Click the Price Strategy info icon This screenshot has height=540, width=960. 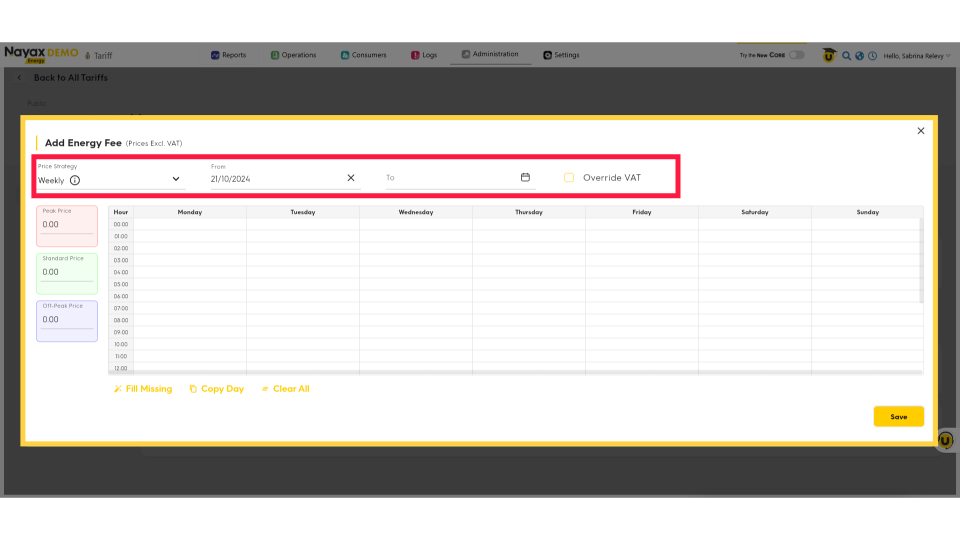coord(75,180)
